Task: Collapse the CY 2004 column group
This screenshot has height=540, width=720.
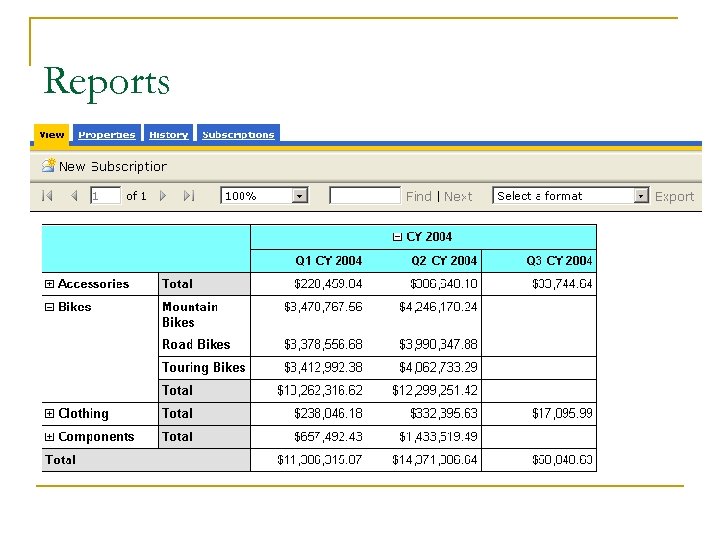Action: pyautogui.click(x=397, y=237)
